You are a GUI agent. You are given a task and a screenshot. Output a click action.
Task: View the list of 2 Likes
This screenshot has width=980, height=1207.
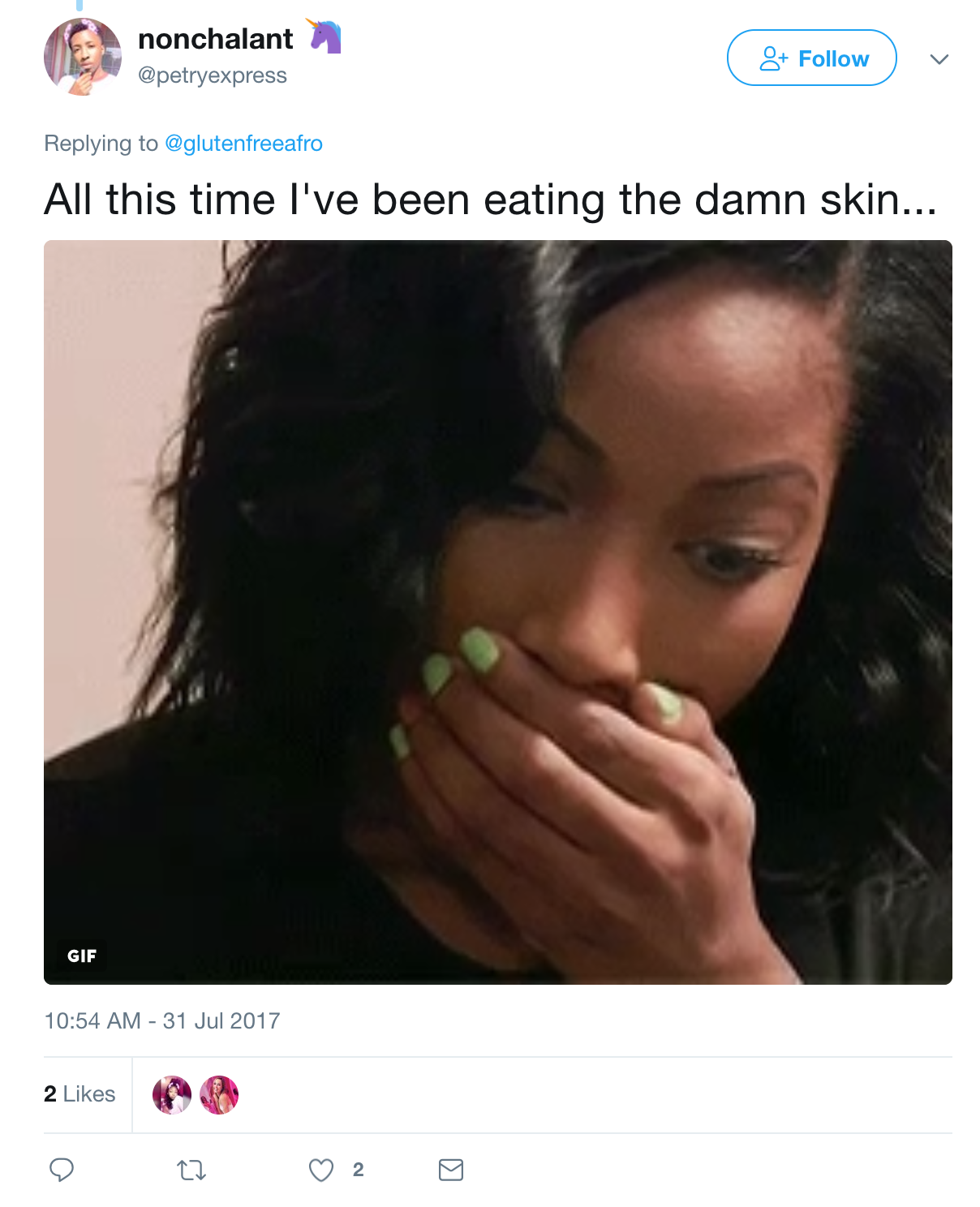[80, 1094]
